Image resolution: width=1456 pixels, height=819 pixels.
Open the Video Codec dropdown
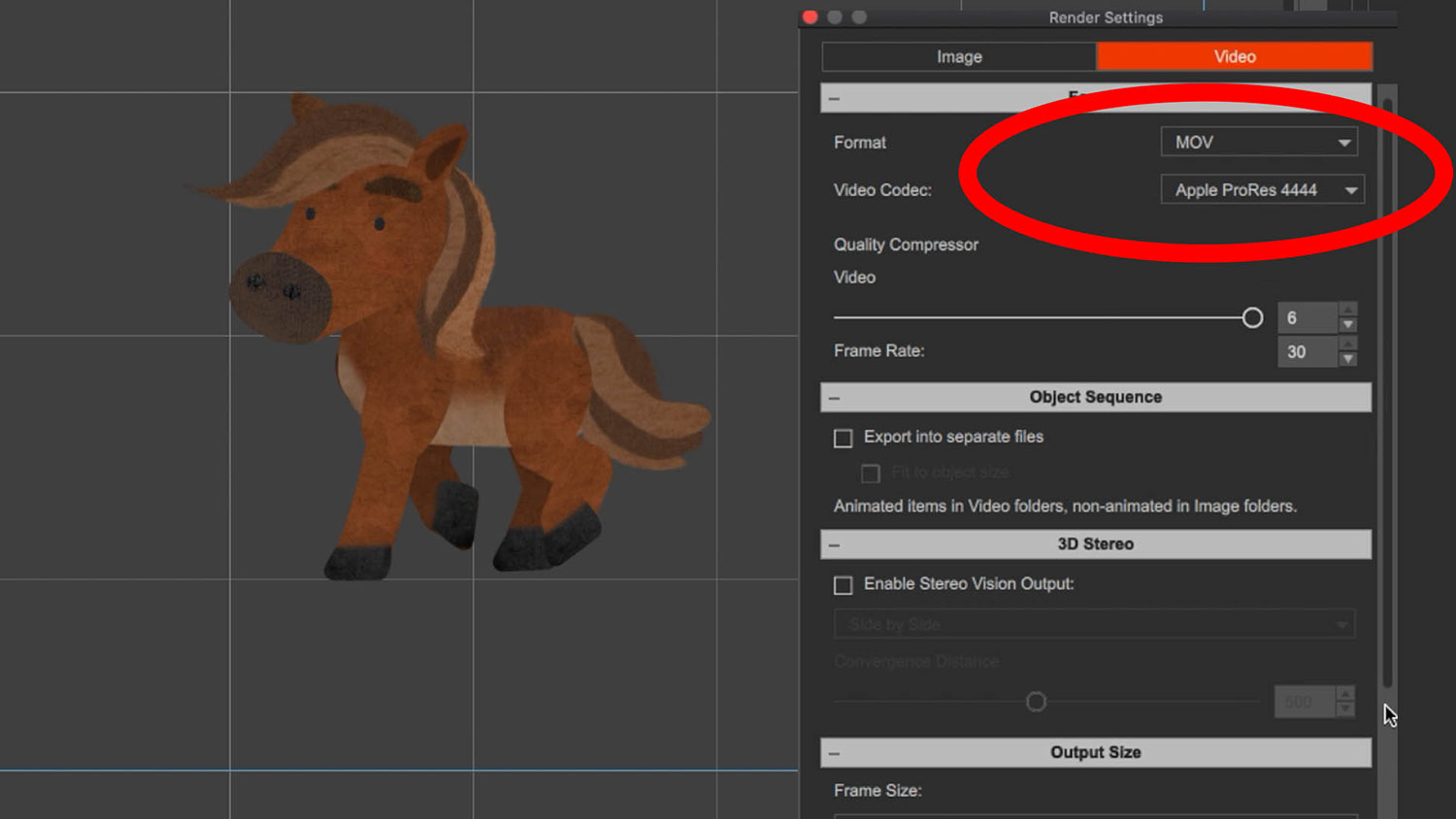1262,190
